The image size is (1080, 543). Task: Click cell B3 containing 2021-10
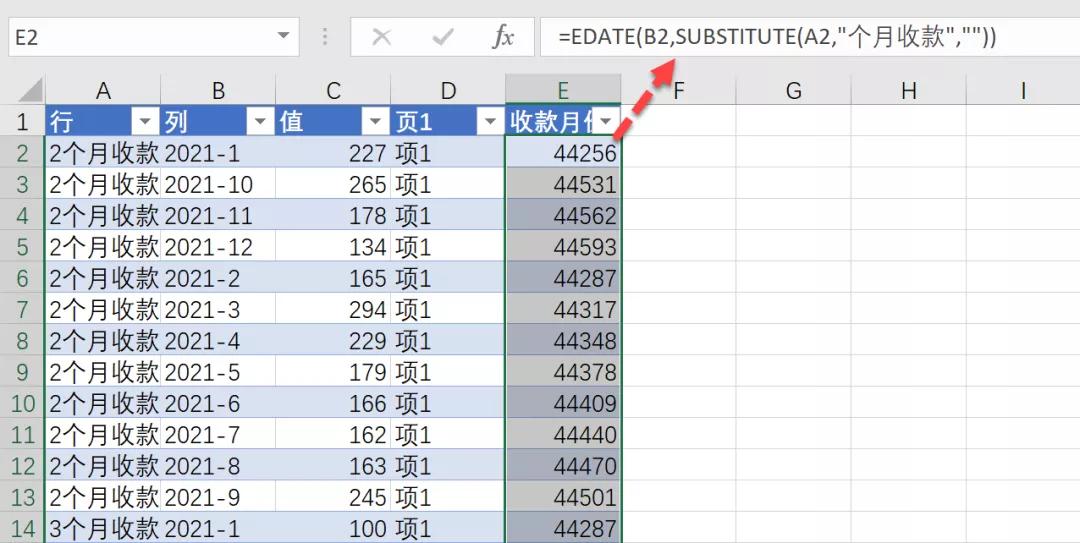[218, 185]
